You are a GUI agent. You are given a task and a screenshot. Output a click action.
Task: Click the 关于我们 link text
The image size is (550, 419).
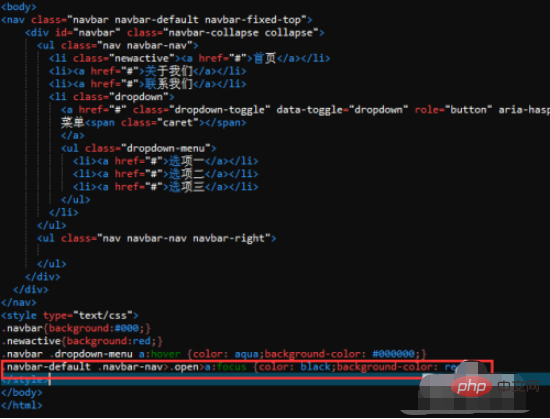(169, 71)
